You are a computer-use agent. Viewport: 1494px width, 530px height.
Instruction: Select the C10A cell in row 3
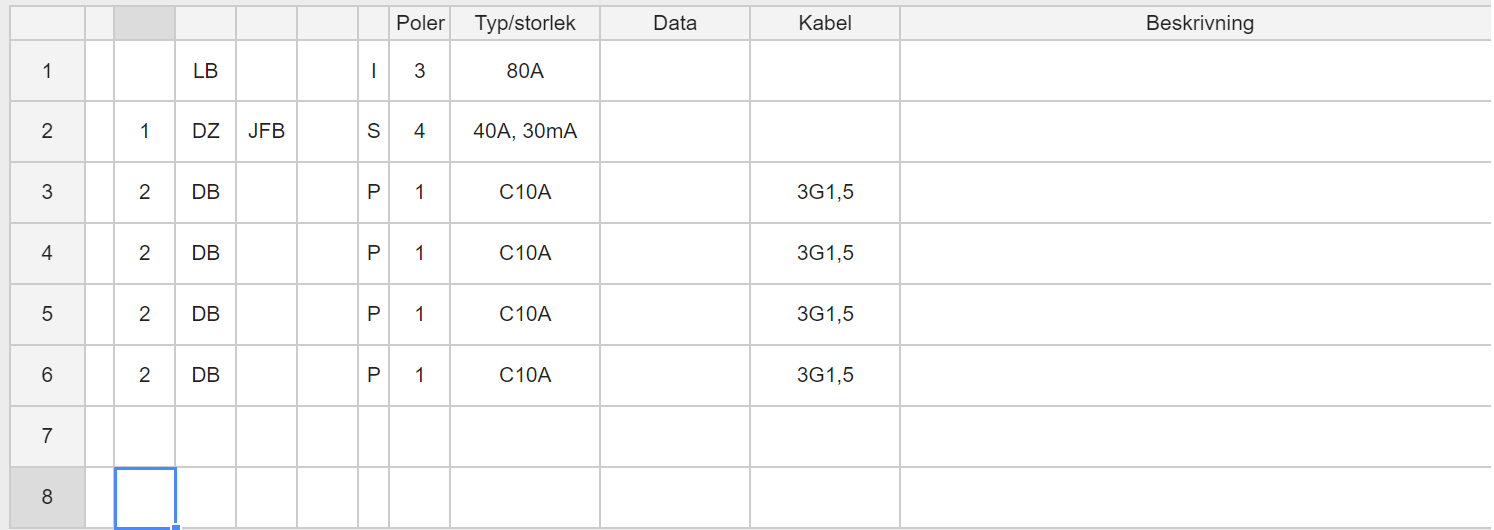tap(525, 192)
